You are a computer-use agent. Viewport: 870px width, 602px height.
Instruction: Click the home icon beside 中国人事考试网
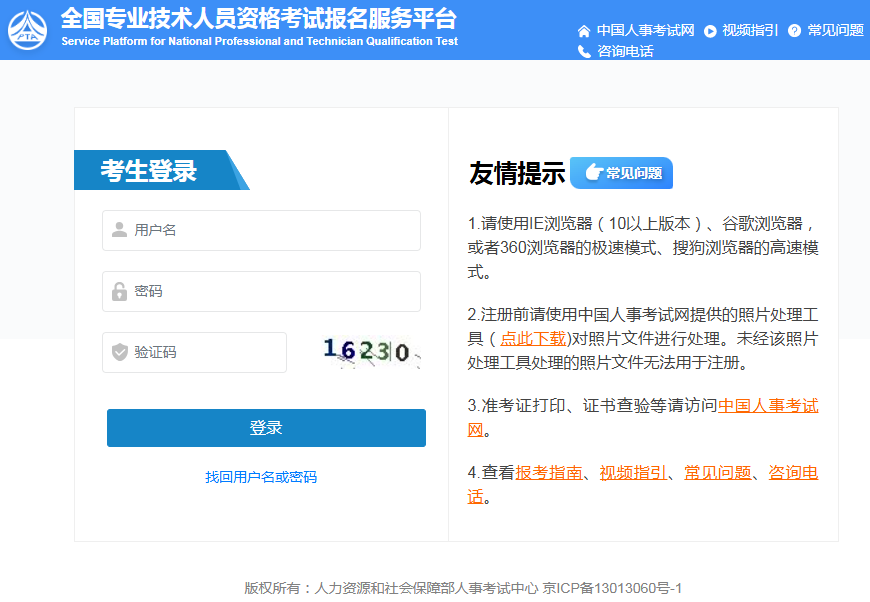point(584,31)
